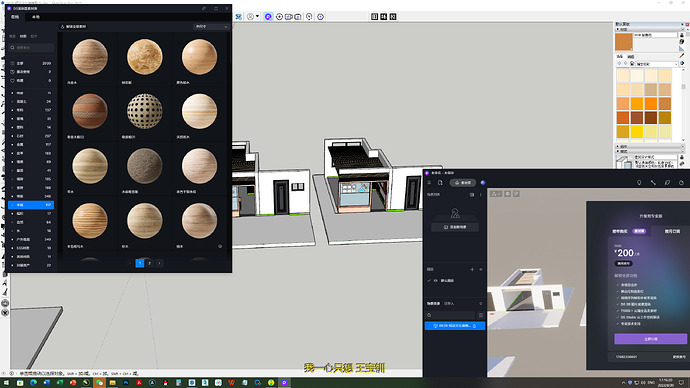
Task: Go to page 2 of materials
Action: point(150,263)
